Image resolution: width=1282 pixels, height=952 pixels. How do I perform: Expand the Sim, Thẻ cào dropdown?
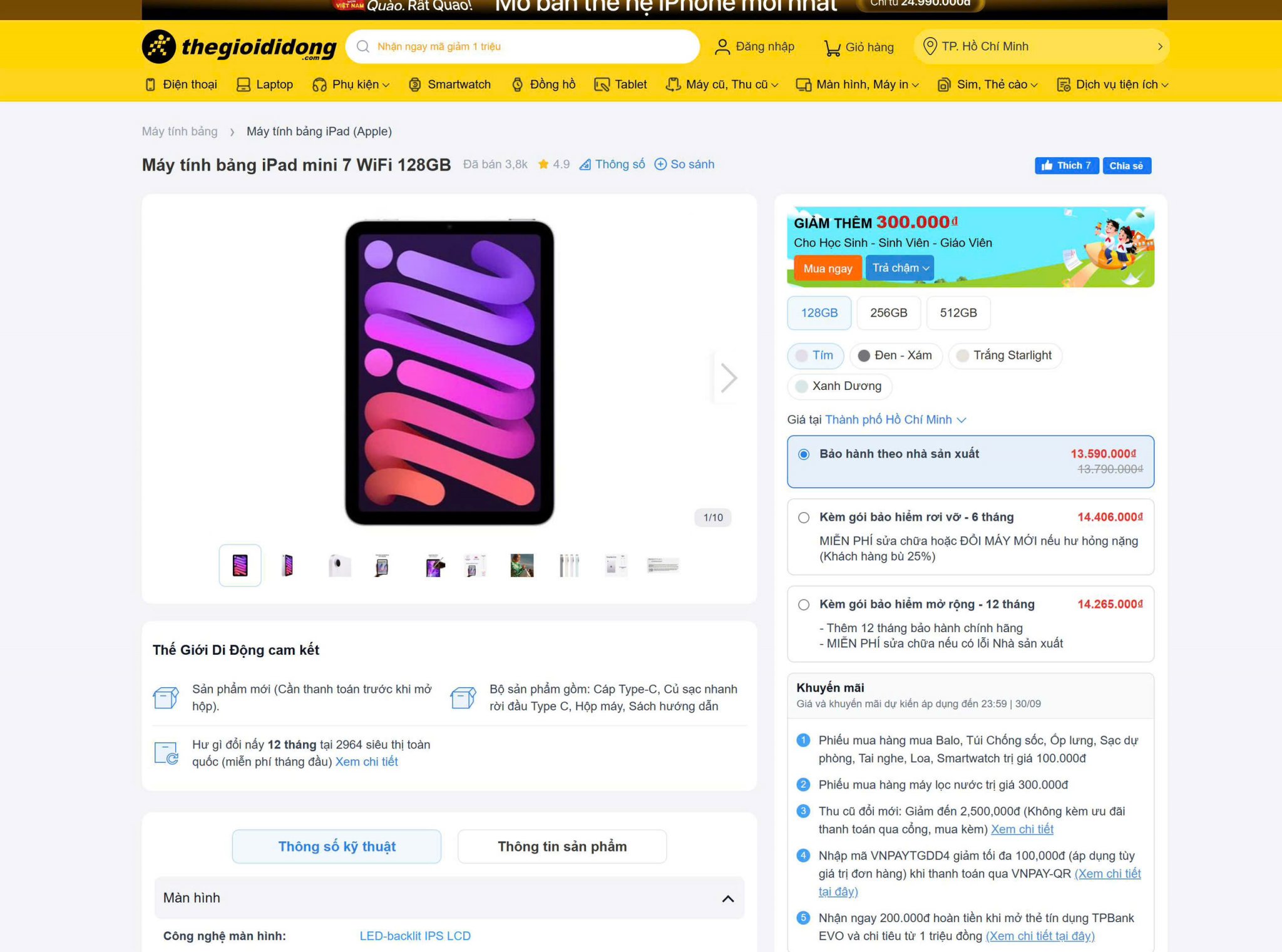click(1034, 85)
